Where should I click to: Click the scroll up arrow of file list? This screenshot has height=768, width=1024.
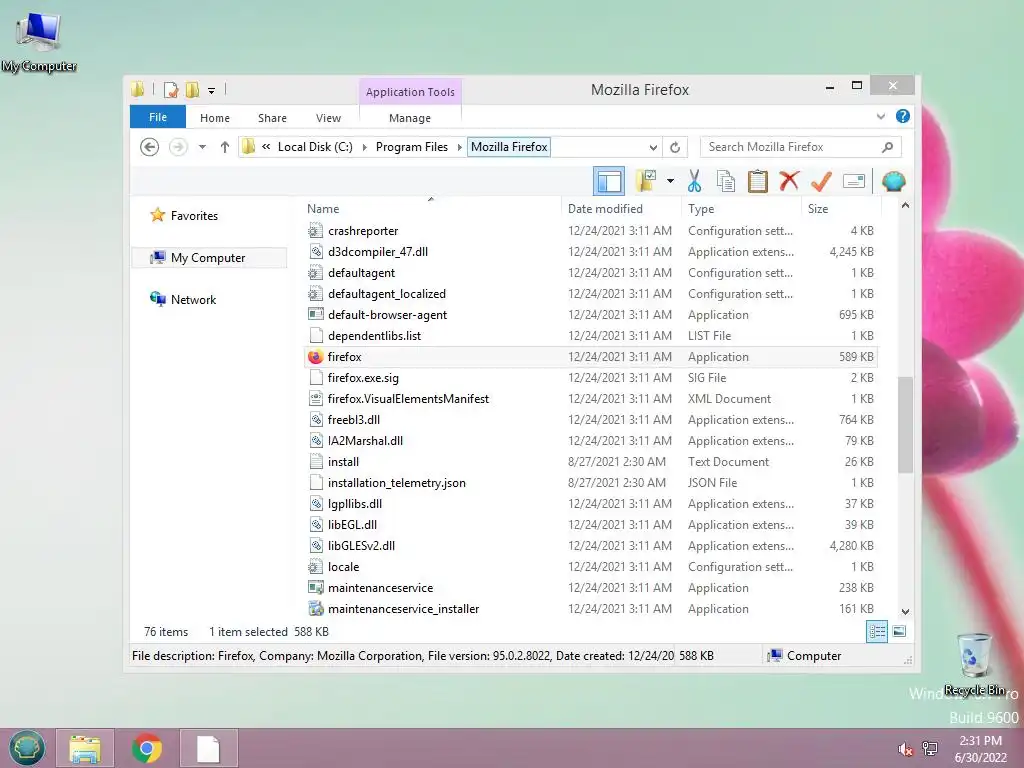point(905,206)
